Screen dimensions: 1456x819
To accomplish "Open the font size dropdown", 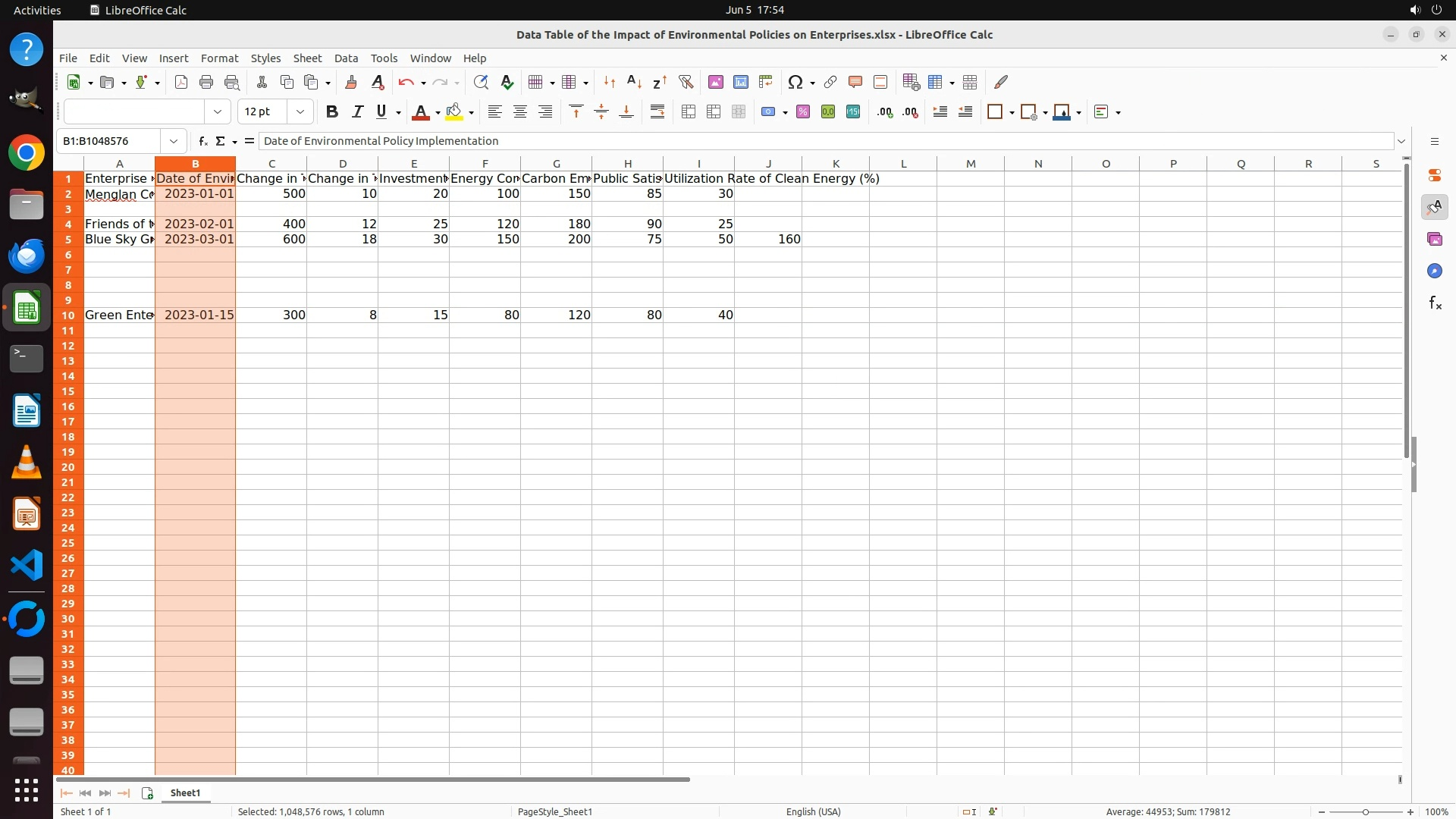I will 300,112.
